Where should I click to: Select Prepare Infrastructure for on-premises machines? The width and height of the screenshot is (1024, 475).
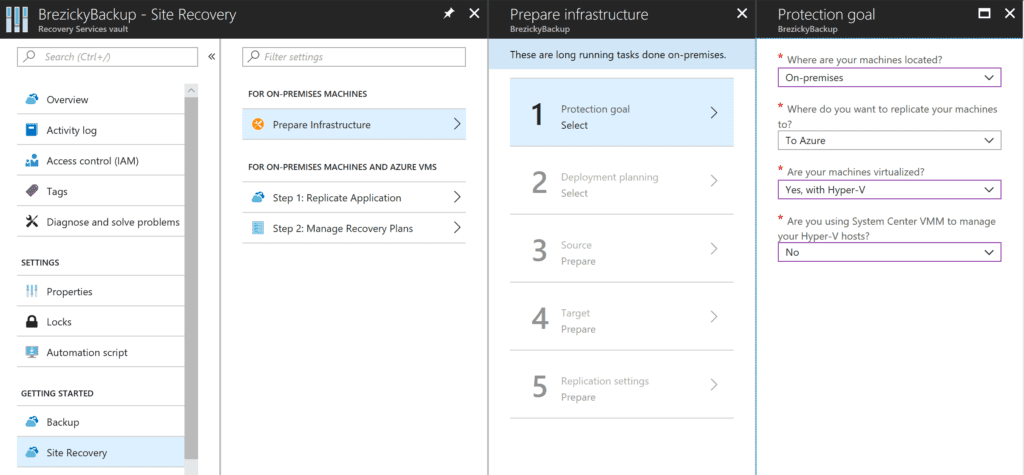(354, 124)
